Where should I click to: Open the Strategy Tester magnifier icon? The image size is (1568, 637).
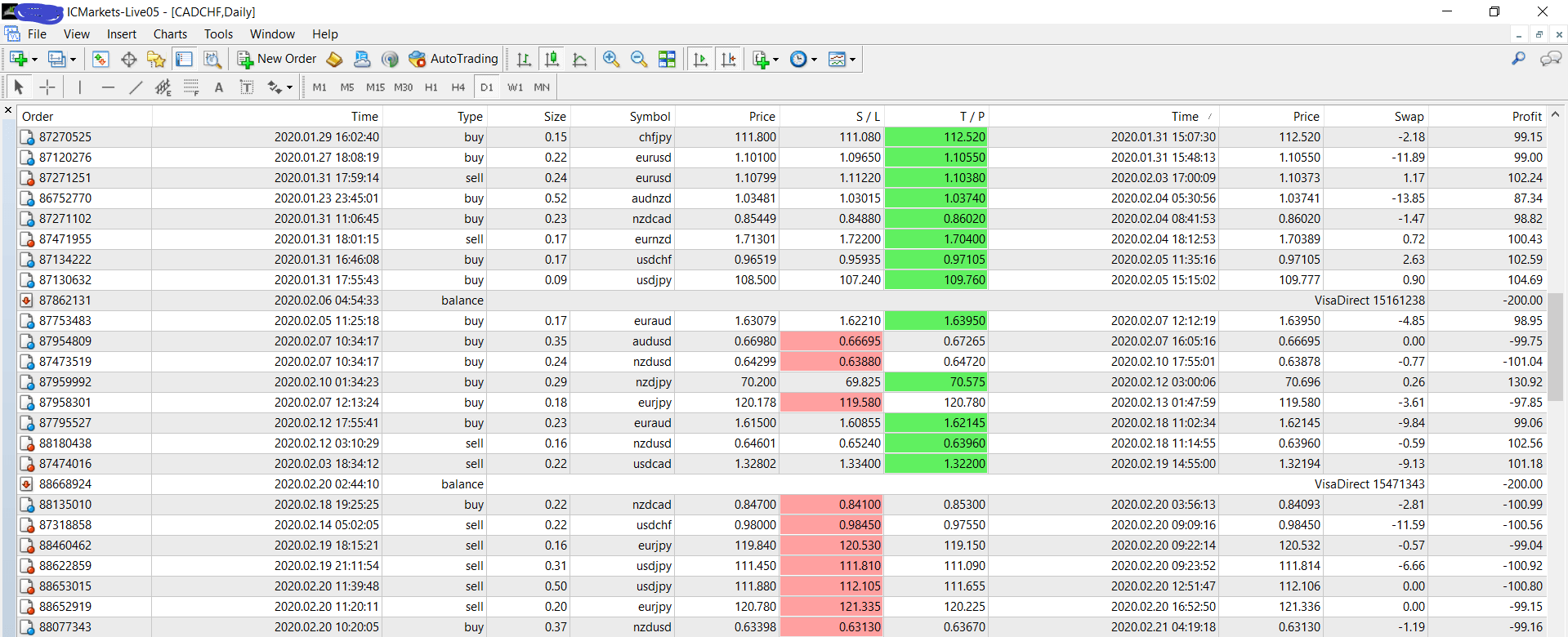(212, 59)
